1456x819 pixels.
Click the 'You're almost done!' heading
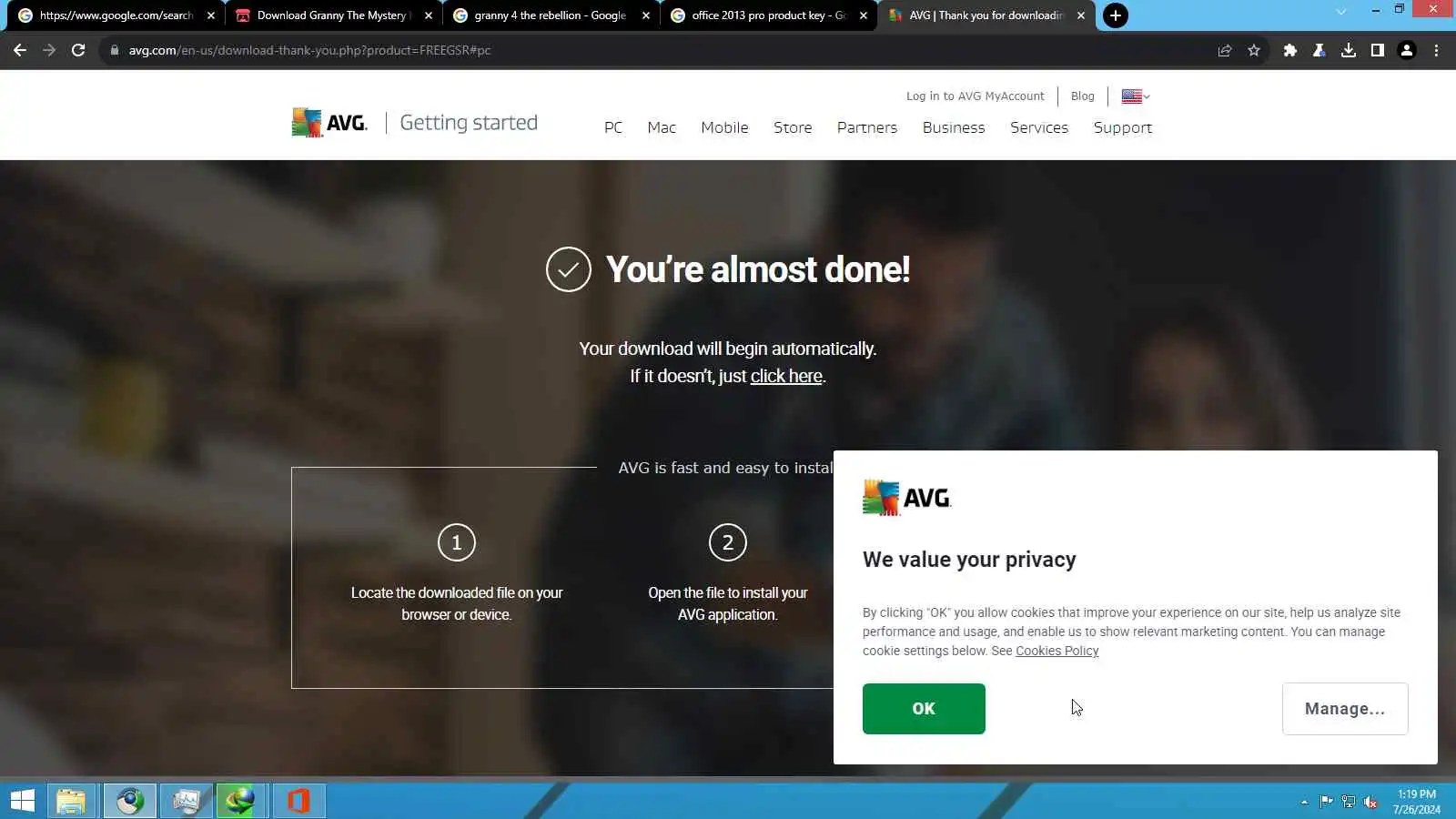(758, 269)
